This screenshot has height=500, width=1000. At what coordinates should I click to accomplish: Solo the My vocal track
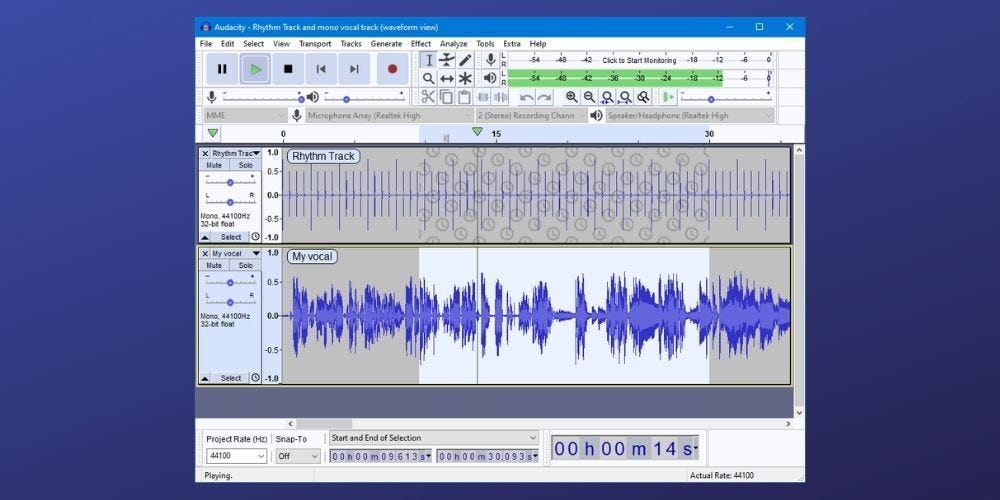[246, 265]
